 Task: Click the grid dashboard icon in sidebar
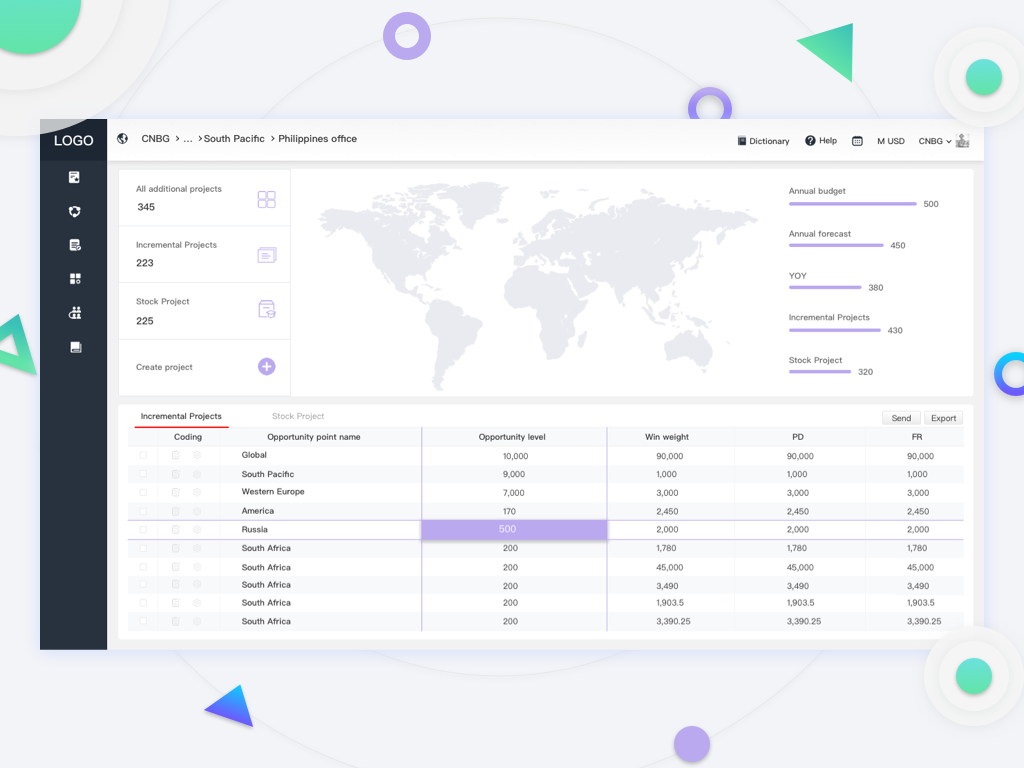(74, 278)
